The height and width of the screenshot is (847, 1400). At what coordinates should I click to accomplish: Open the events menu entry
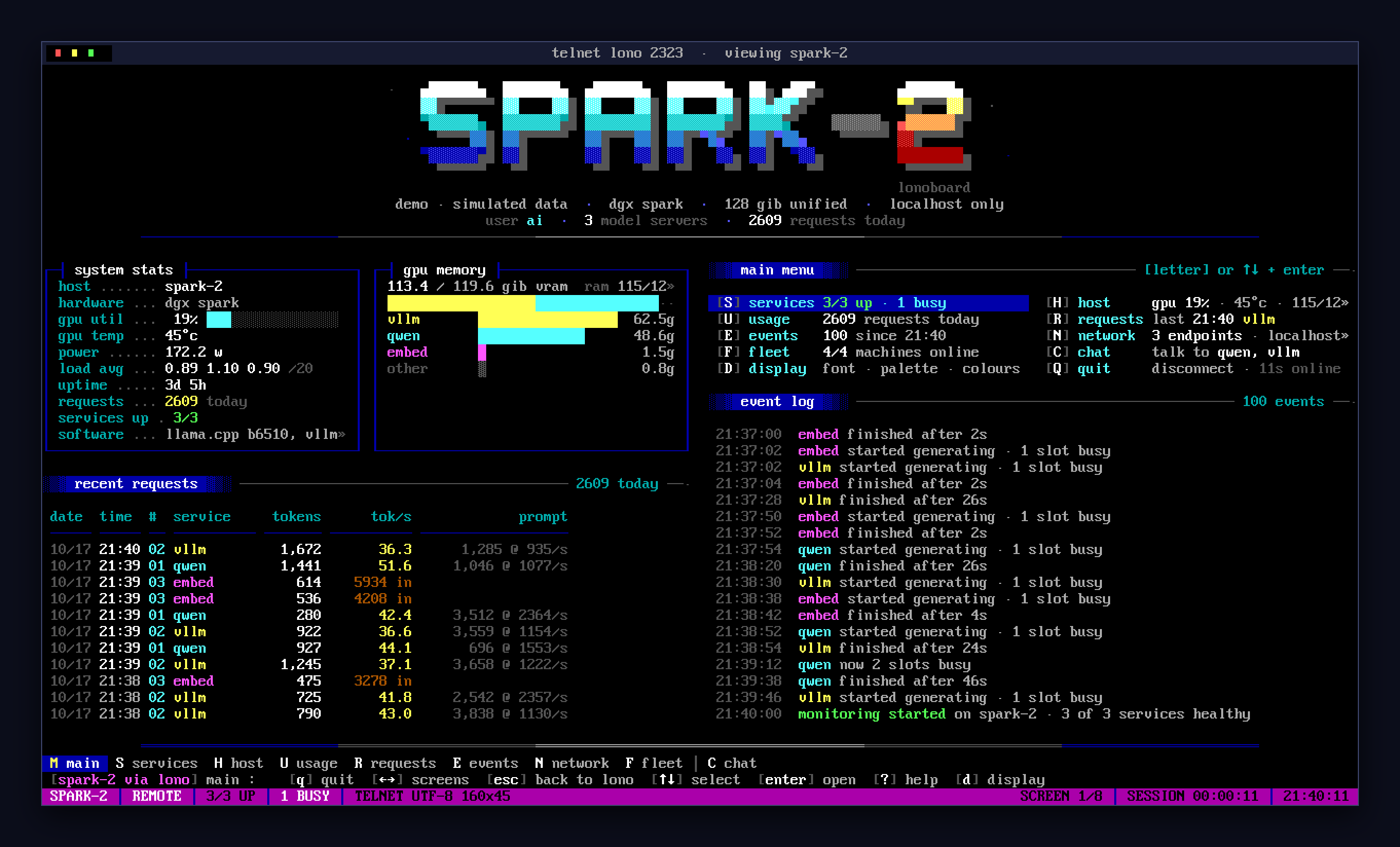click(831, 336)
